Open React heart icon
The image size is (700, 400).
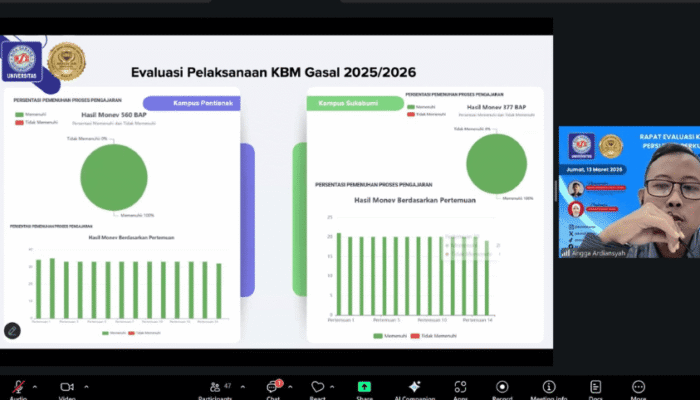[317, 387]
